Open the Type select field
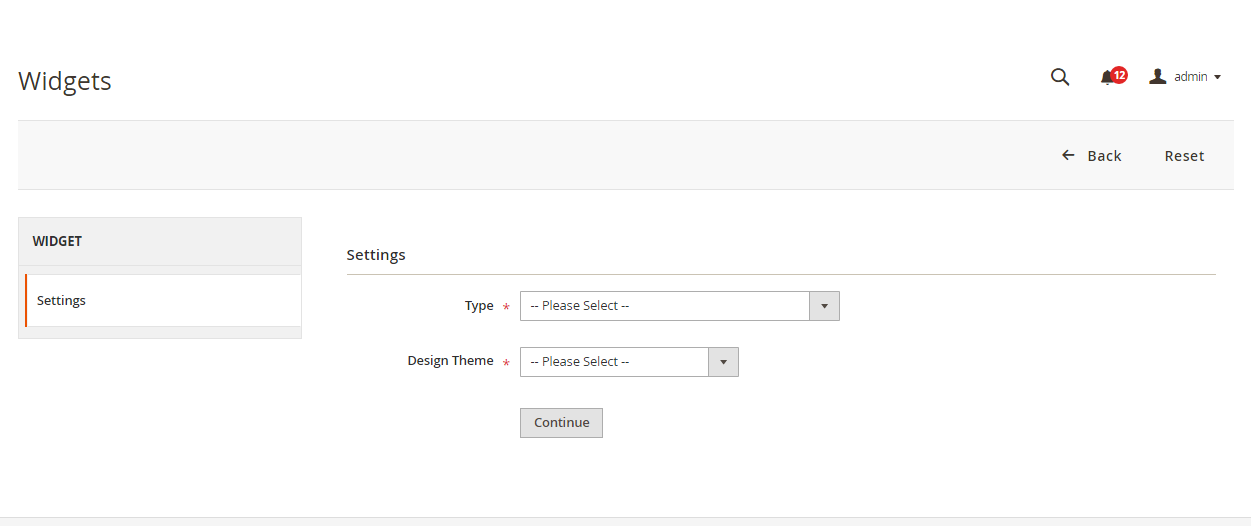Image resolution: width=1251 pixels, height=526 pixels. [x=664, y=306]
